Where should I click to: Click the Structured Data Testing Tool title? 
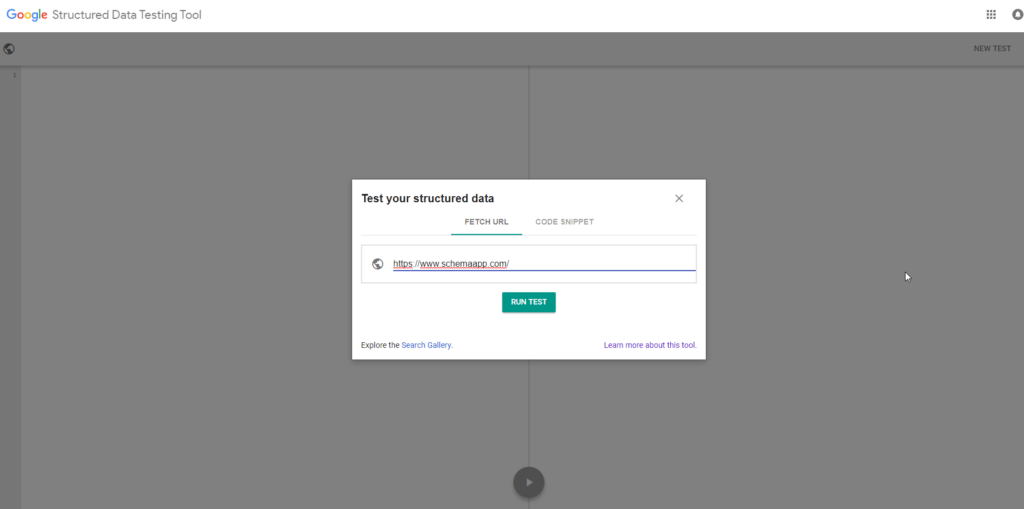coord(128,15)
